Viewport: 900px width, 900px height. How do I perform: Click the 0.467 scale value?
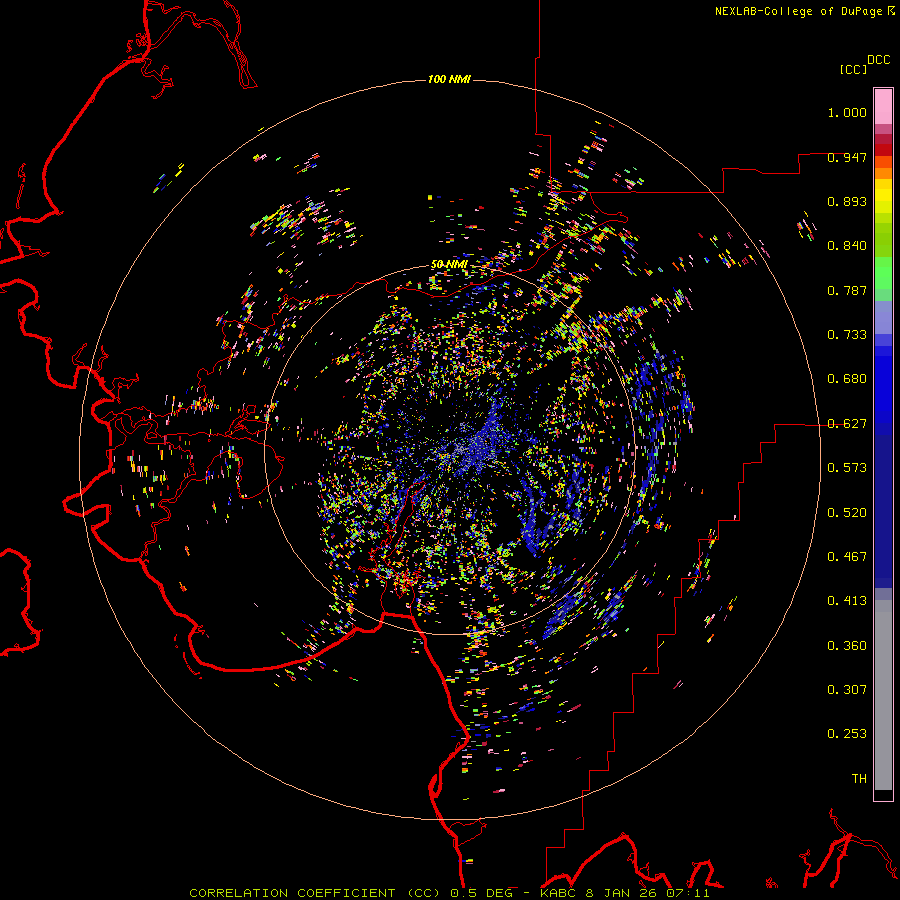[x=847, y=557]
